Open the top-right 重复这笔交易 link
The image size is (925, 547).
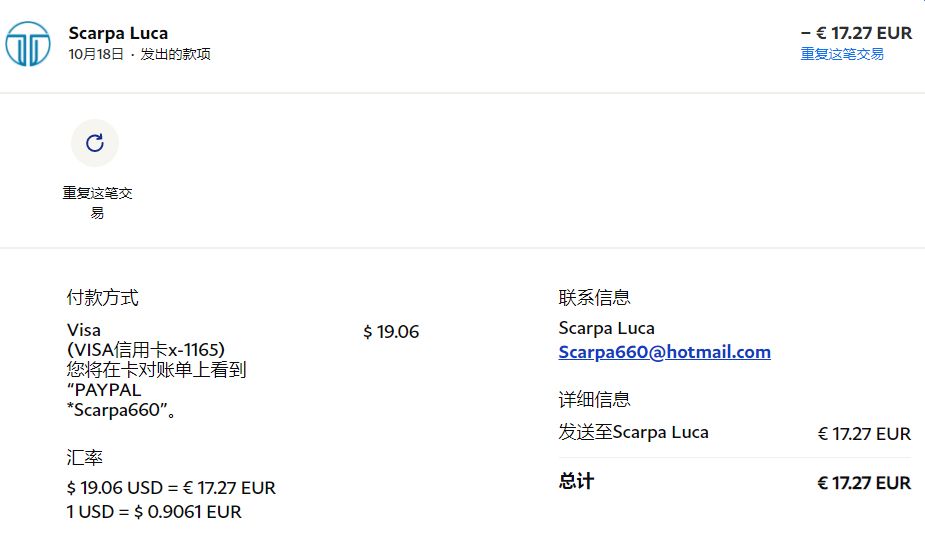point(842,54)
